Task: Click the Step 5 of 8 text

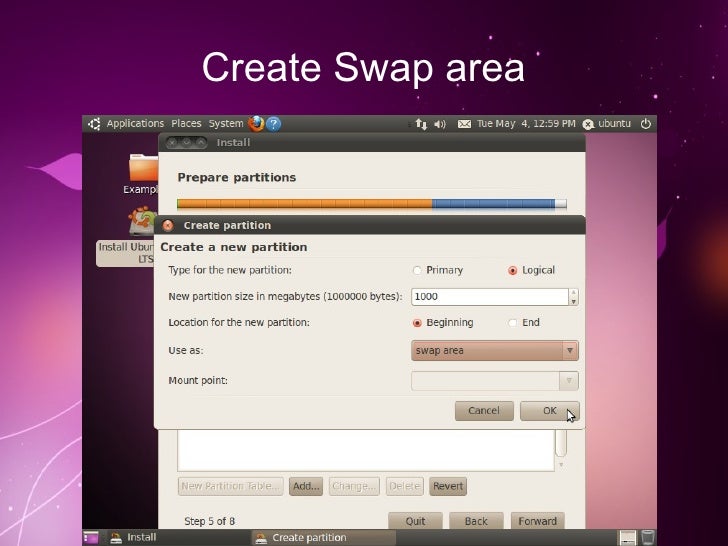Action: (x=209, y=521)
